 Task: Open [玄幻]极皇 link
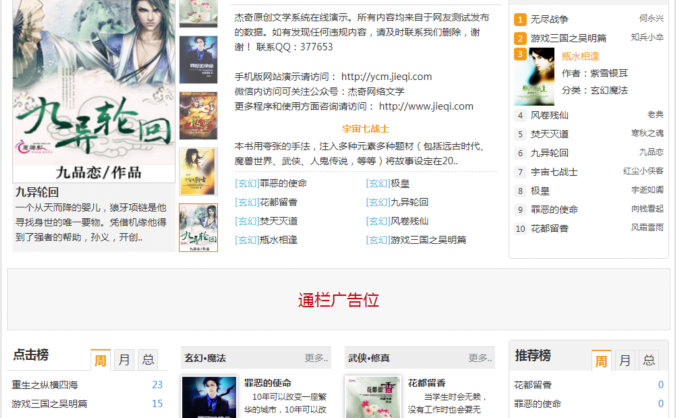click(x=388, y=184)
